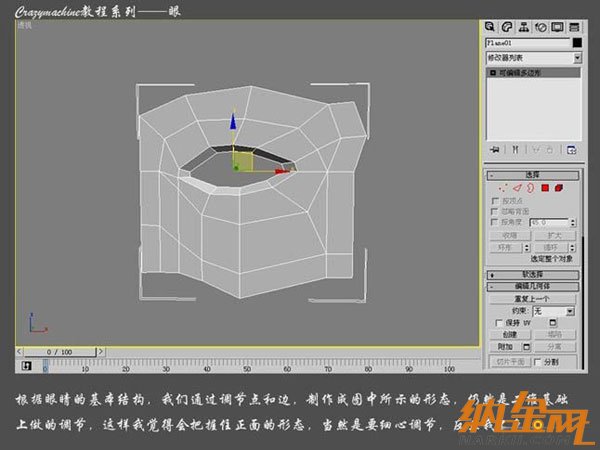Open Configure Modifier Sets icon

pos(571,150)
